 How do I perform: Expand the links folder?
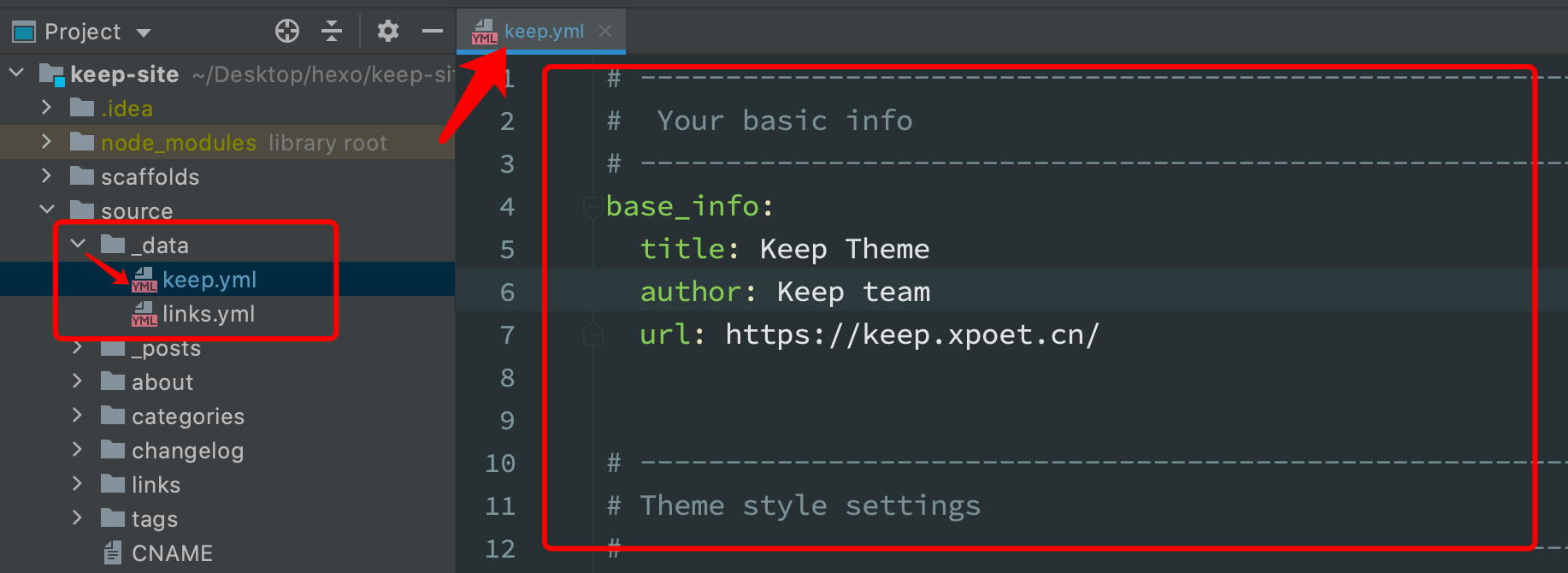tap(78, 484)
